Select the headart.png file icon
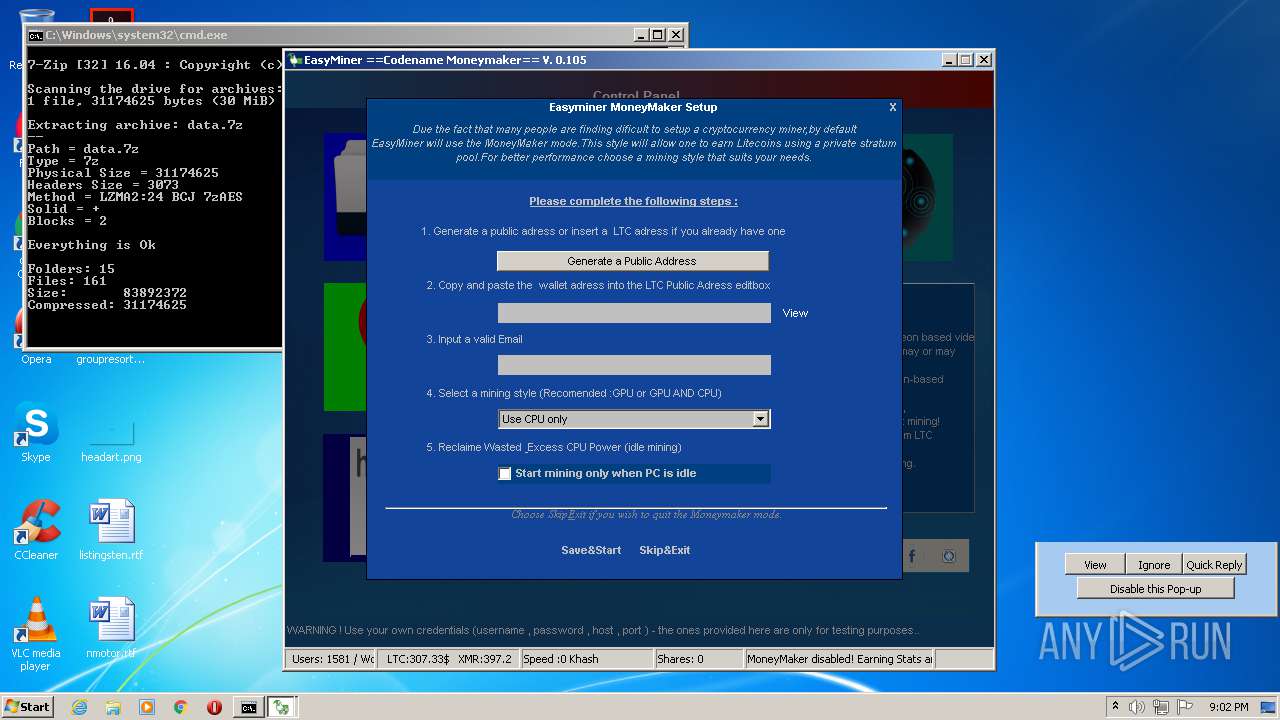1280x720 pixels. pyautogui.click(x=111, y=432)
